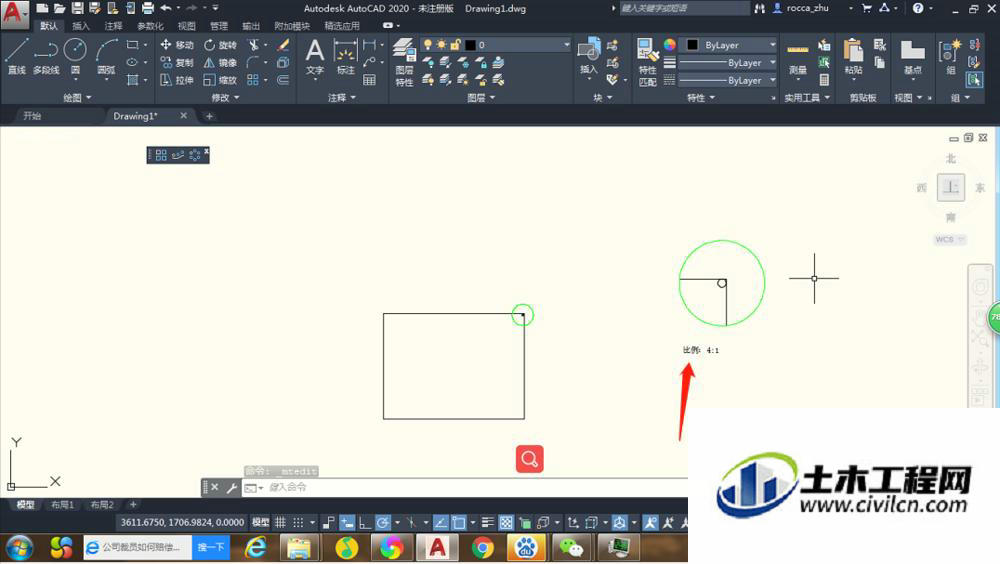
Task: Switch to the View (视图) ribbon tab
Action: [x=186, y=26]
